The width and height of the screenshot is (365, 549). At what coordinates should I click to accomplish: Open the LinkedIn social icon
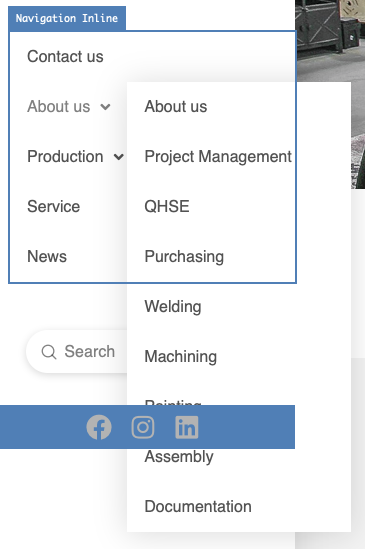(187, 427)
